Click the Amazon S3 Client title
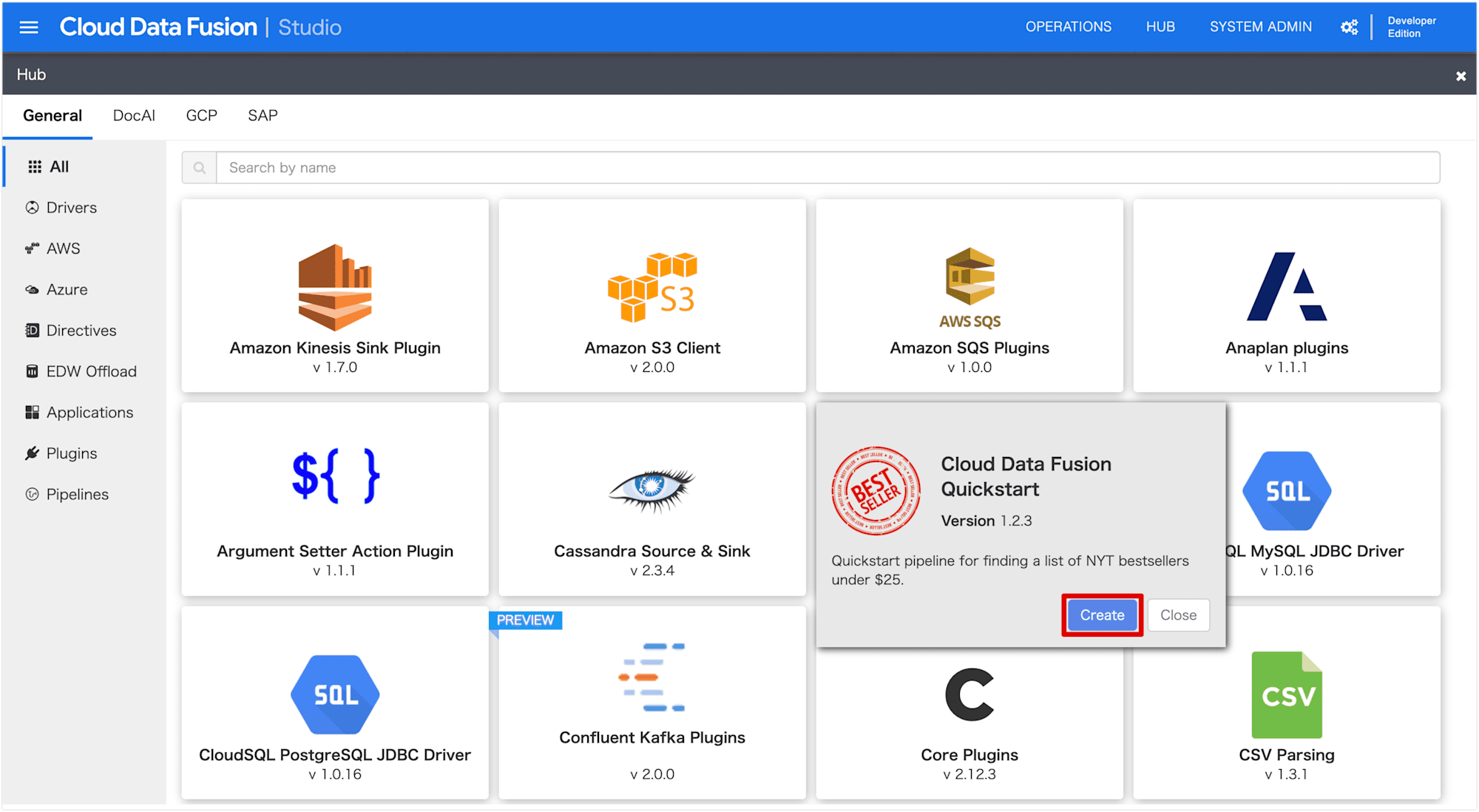Viewport: 1479px width, 812px height. (x=652, y=348)
